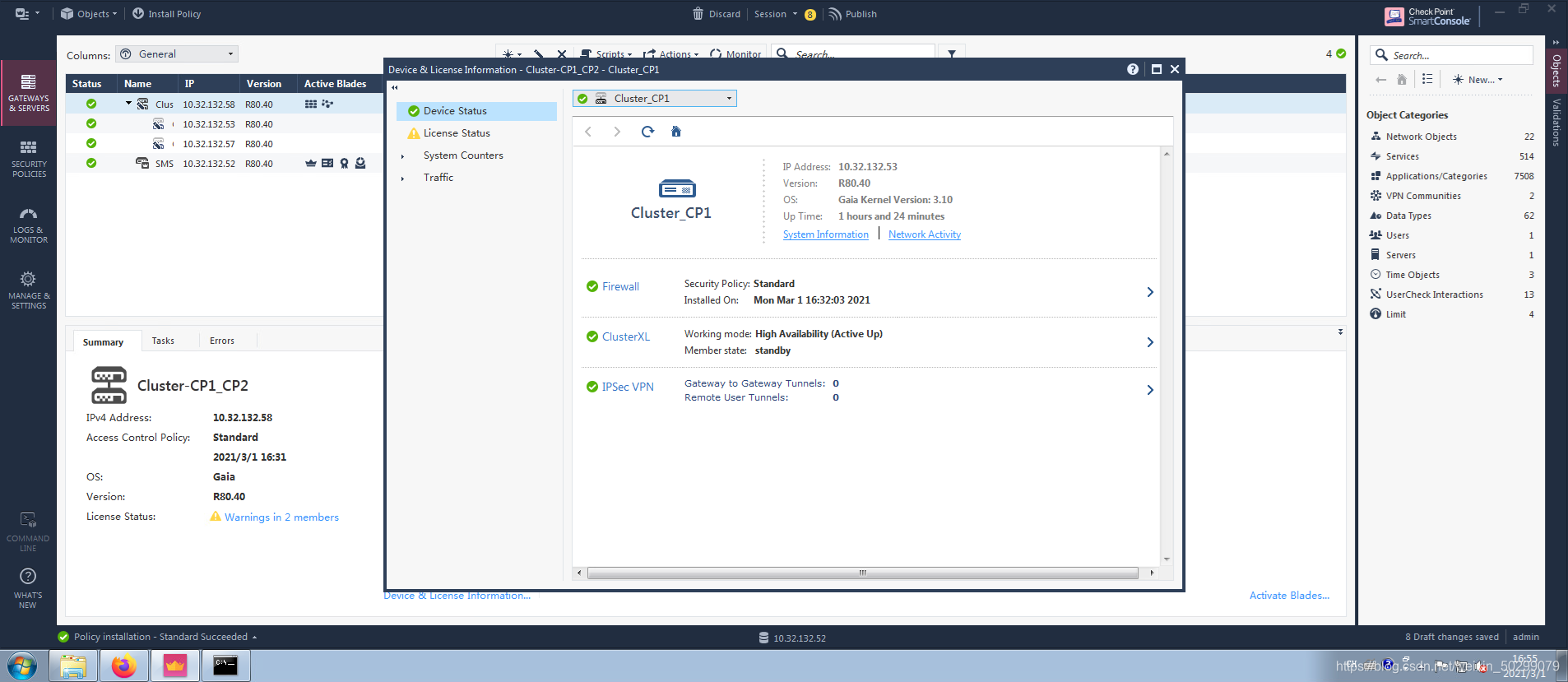Screen dimensions: 1568x682
Task: Discard session changes
Action: tap(717, 14)
